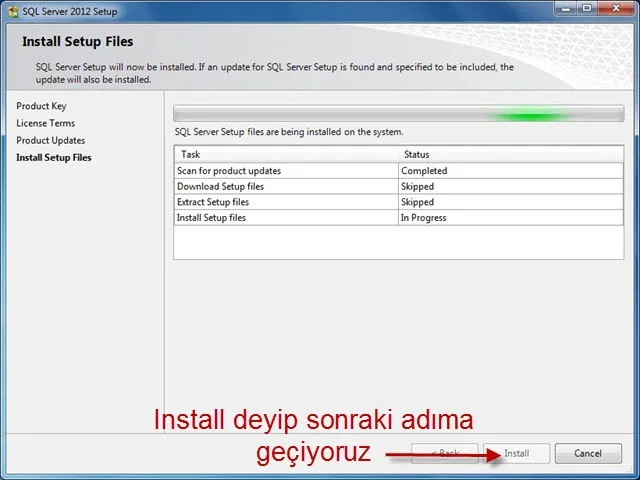Click the 'In Progress' status cell
The width and height of the screenshot is (640, 480).
pos(511,218)
